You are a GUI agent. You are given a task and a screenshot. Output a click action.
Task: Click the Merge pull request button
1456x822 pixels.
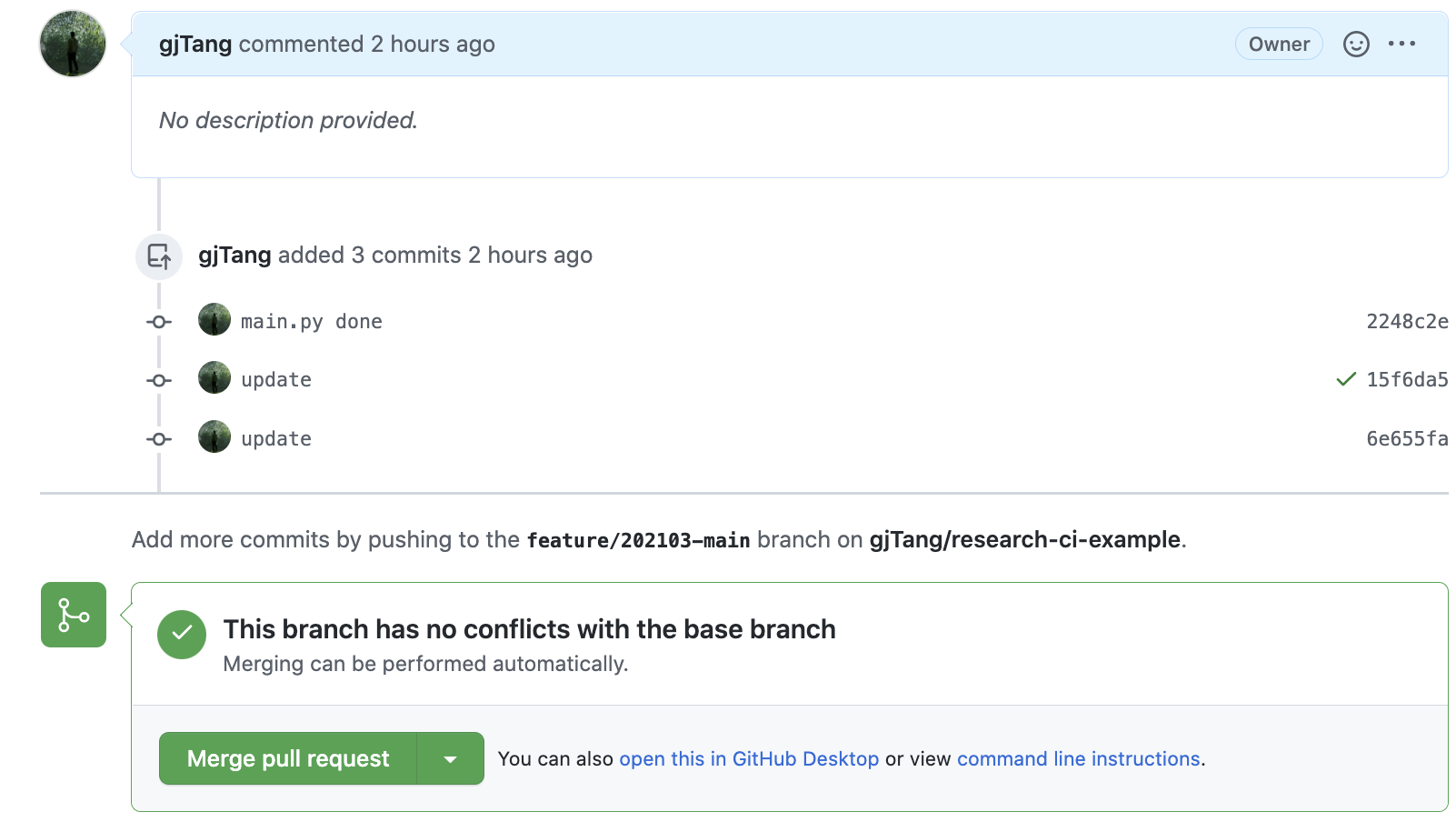pyautogui.click(x=288, y=758)
